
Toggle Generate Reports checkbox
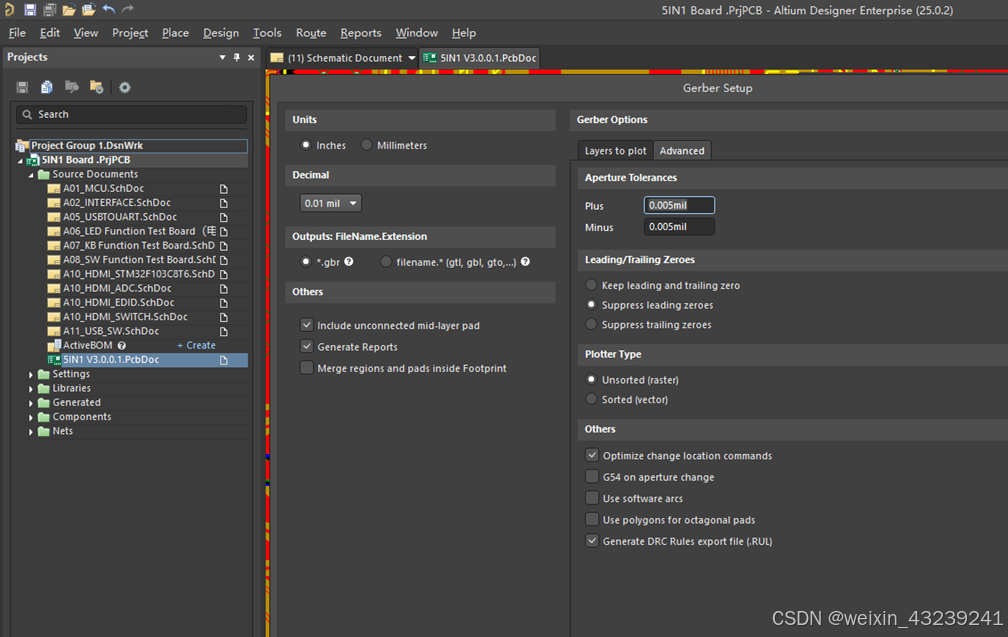tap(307, 346)
